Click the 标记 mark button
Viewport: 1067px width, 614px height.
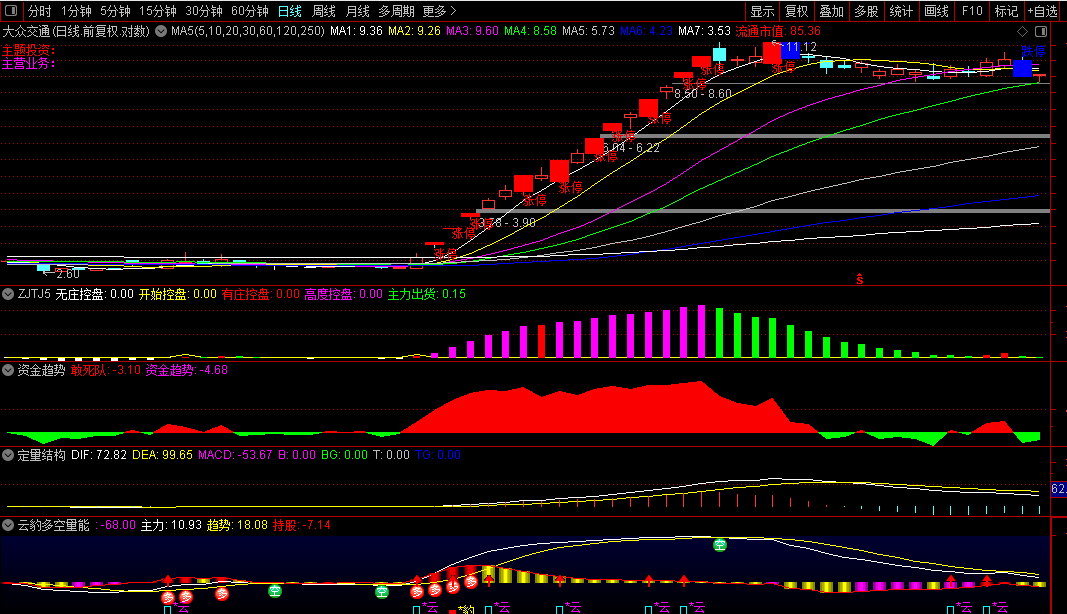point(1006,11)
